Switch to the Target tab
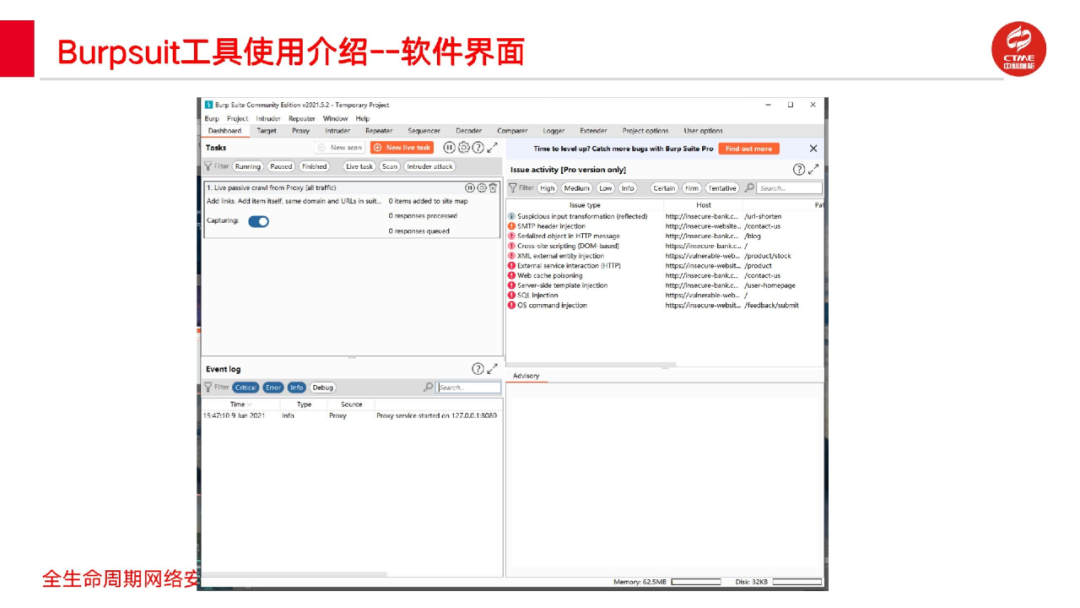The image size is (1080, 608). pos(267,131)
